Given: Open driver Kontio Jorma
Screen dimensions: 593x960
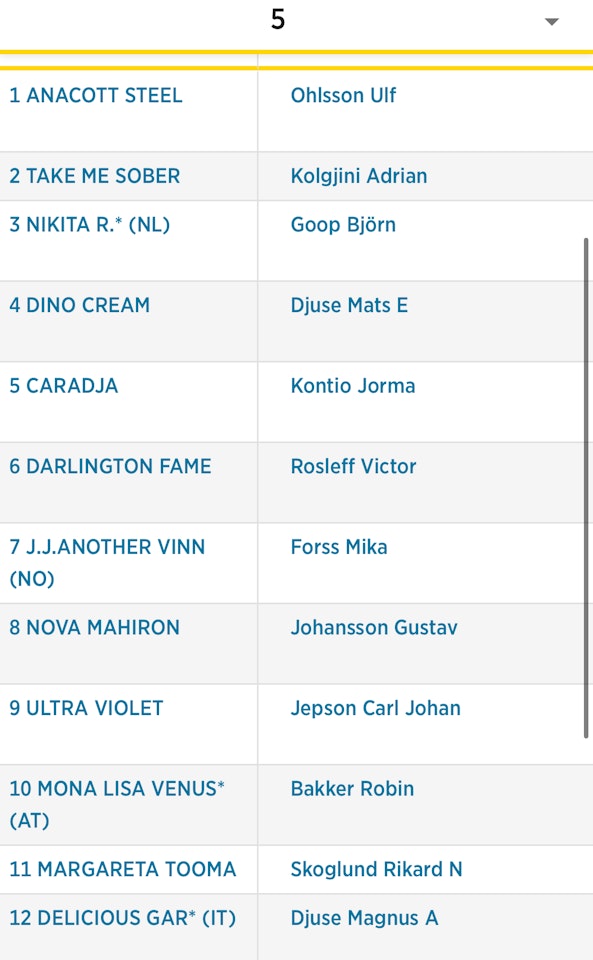Looking at the screenshot, I should 353,386.
